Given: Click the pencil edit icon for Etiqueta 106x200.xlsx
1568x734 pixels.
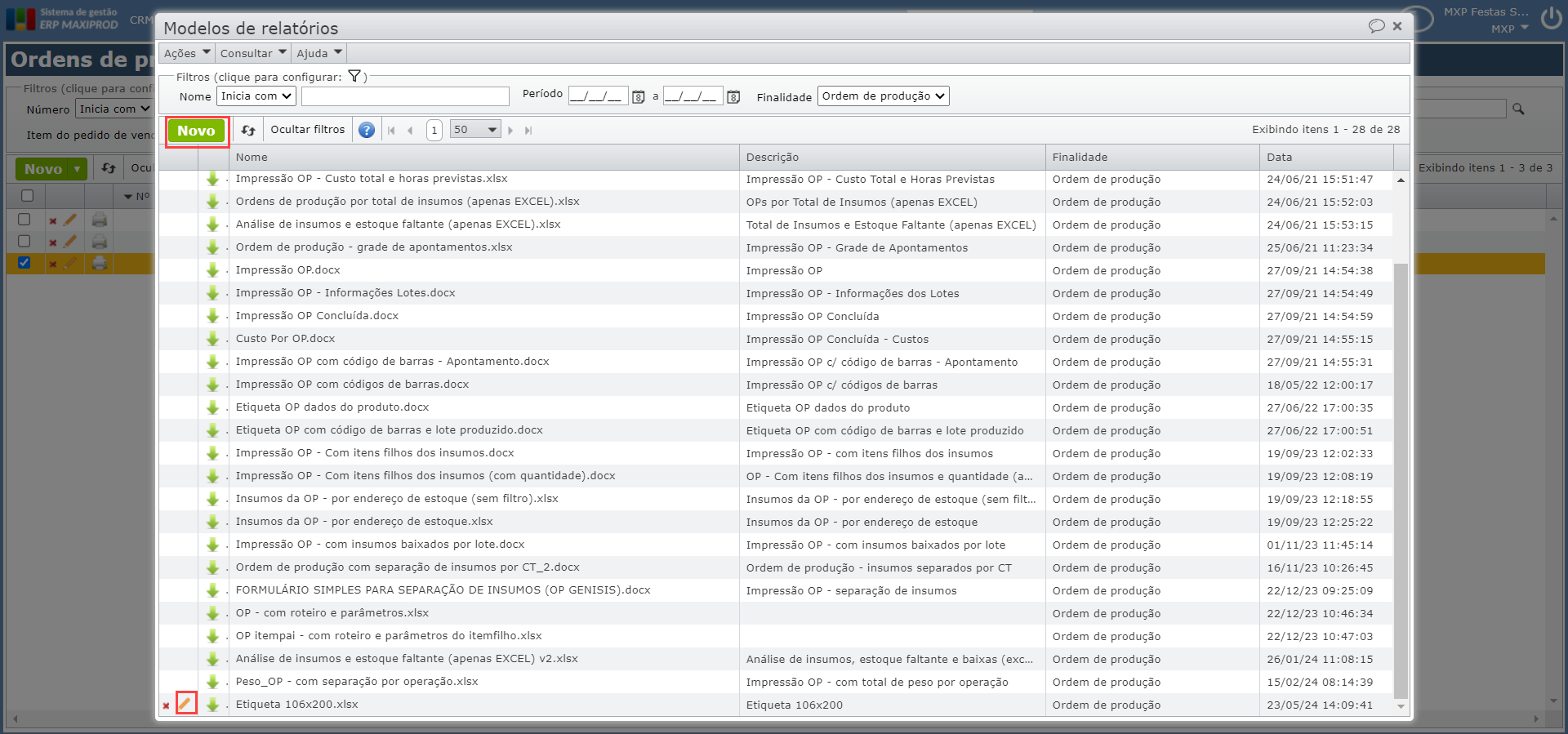Looking at the screenshot, I should click(185, 703).
